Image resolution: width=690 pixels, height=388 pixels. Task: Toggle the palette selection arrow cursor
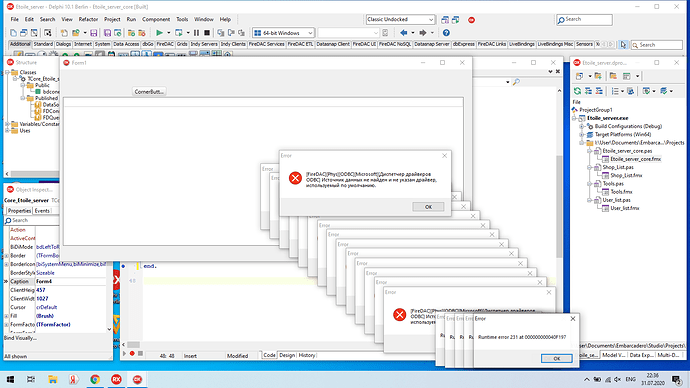pos(623,44)
